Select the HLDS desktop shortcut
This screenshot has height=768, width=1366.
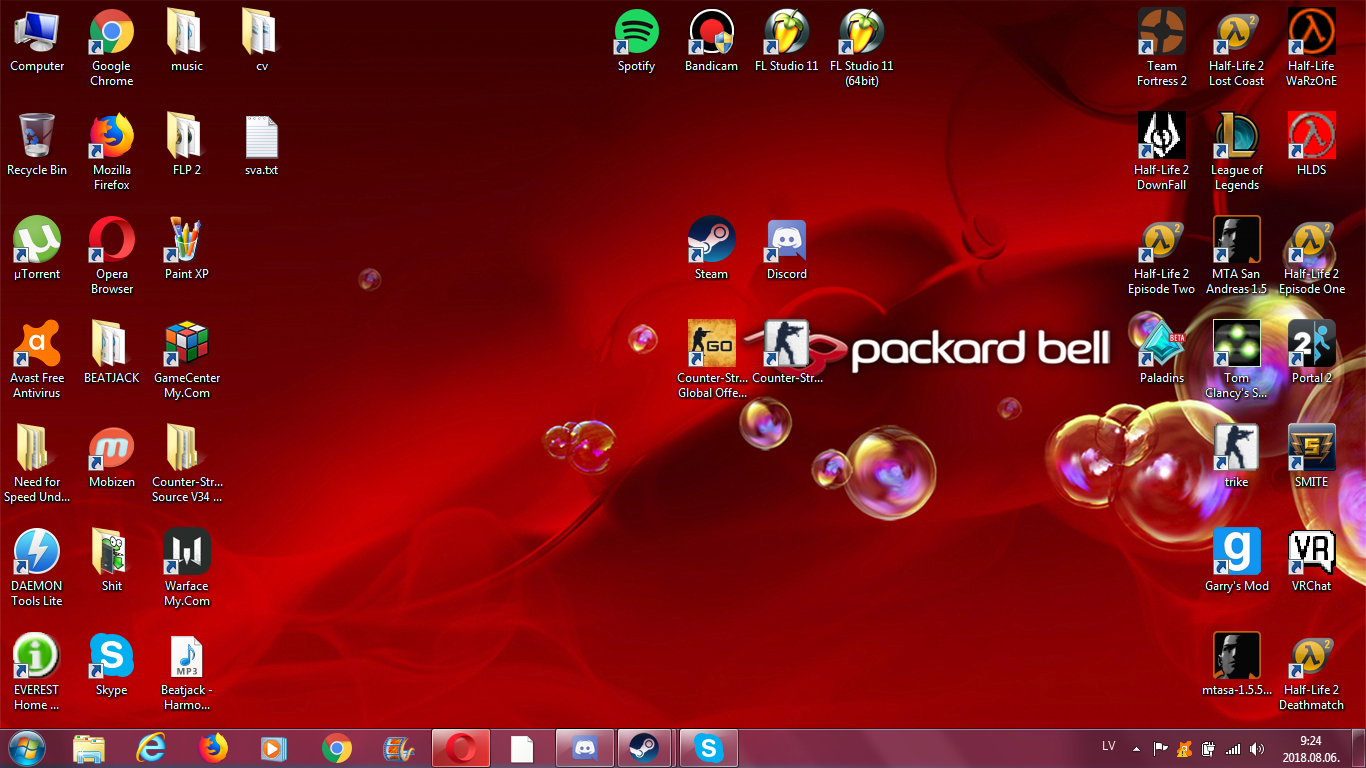tap(1312, 145)
